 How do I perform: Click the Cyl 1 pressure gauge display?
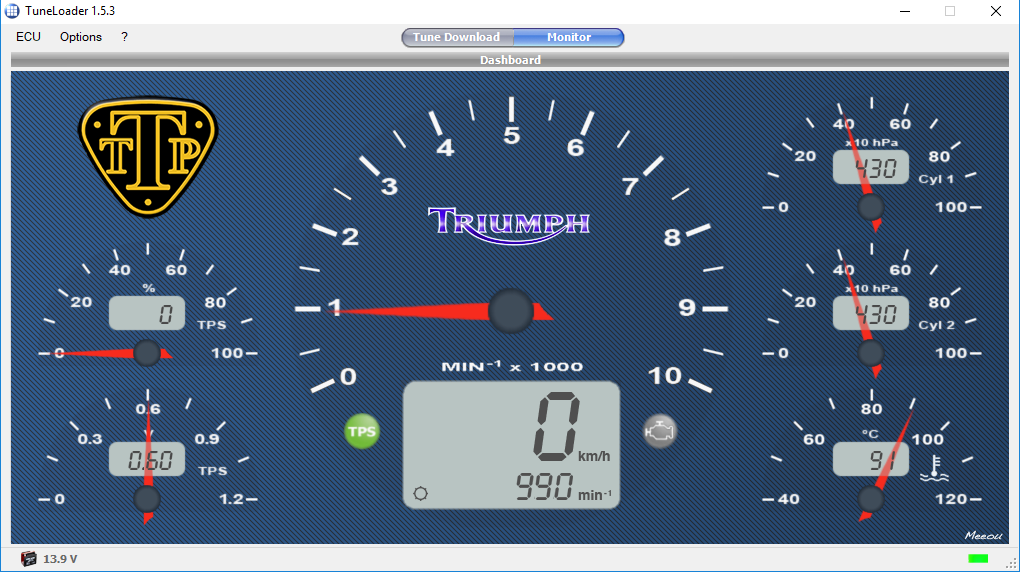pyautogui.click(x=870, y=168)
